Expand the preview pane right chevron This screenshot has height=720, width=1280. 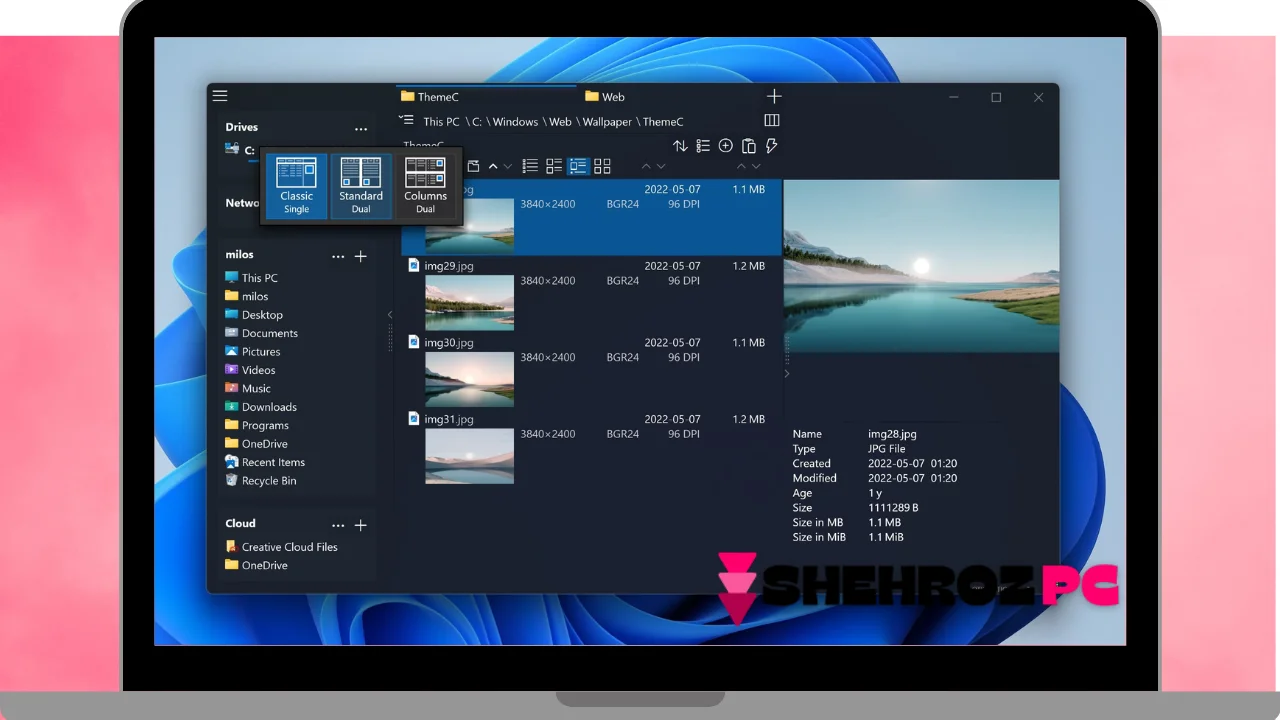click(787, 374)
